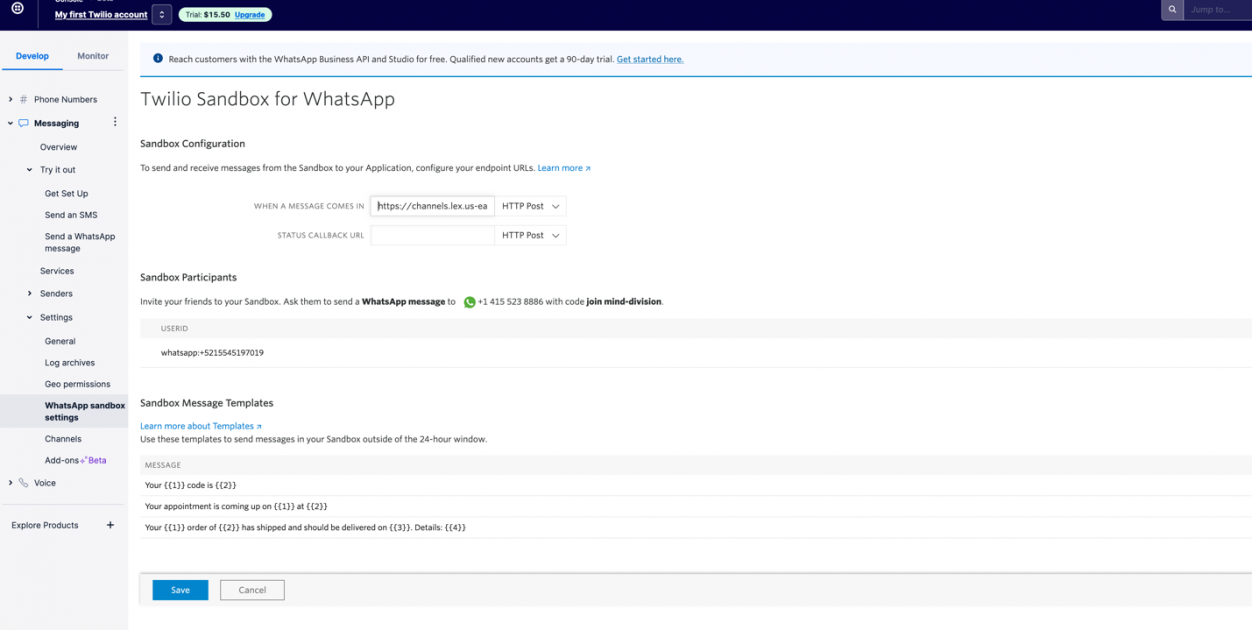Expand the Senders group chevron
The height and width of the screenshot is (630, 1252).
[x=30, y=294]
